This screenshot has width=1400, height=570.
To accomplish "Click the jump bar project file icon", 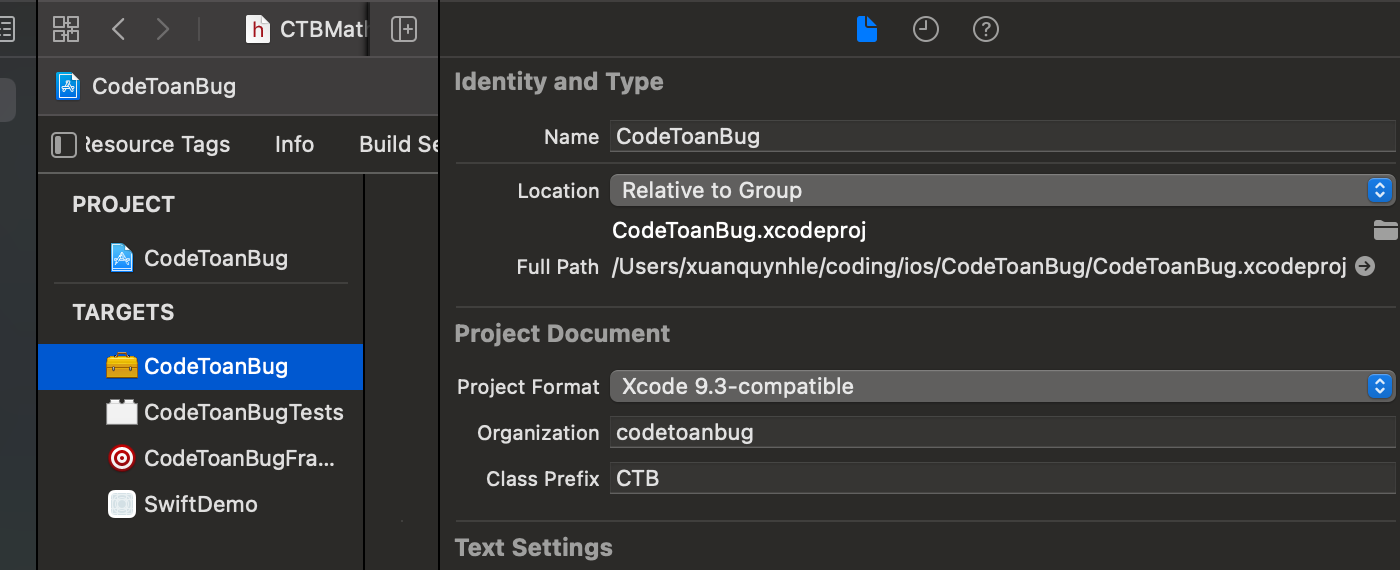I will 68,86.
